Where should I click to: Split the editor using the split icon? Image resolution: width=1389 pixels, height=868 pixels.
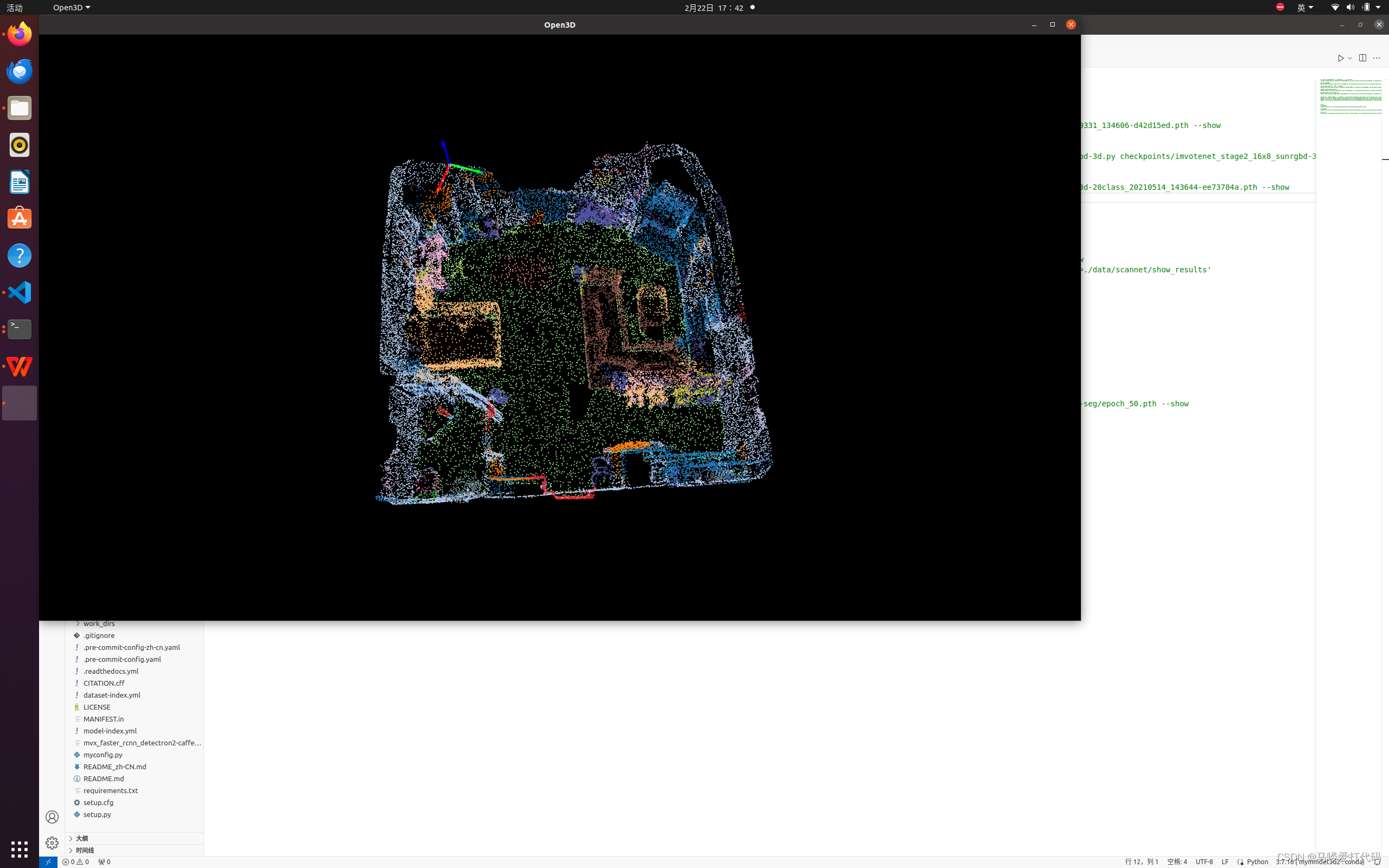pyautogui.click(x=1362, y=58)
